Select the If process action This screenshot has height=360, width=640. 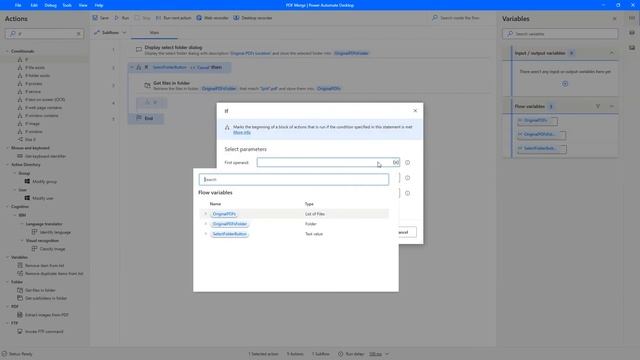coord(33,84)
